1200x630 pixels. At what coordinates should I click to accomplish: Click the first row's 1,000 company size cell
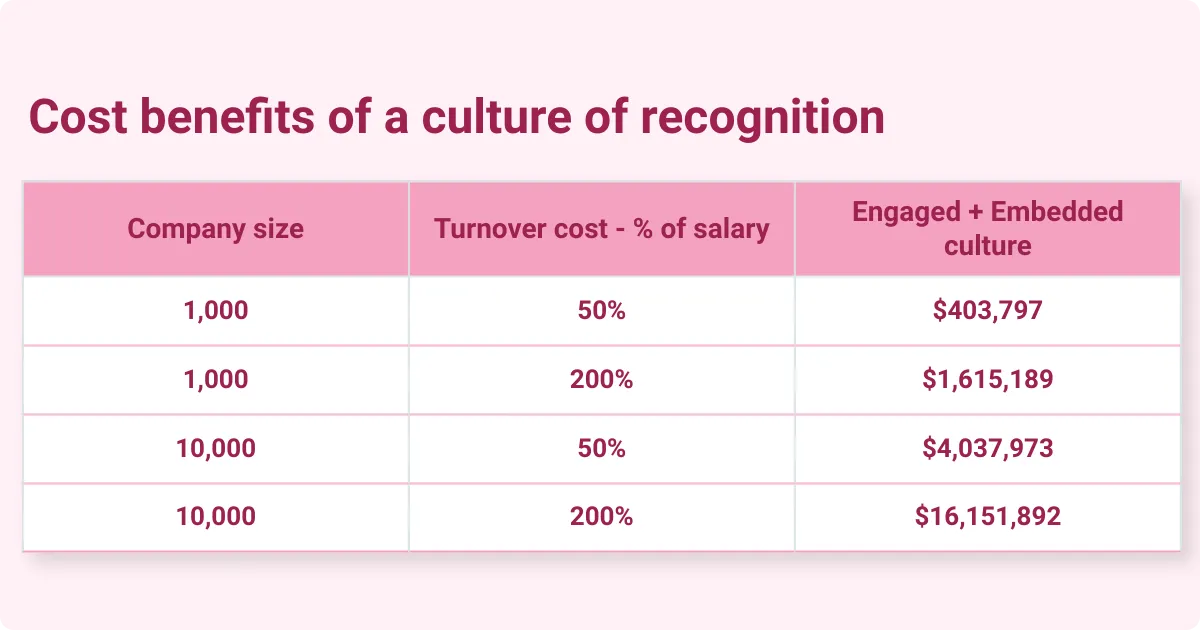(x=215, y=311)
